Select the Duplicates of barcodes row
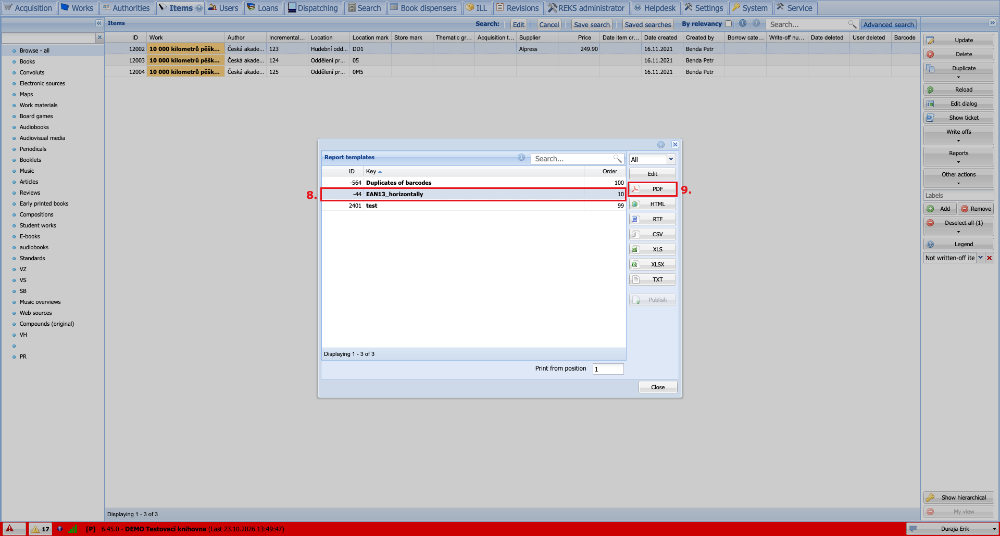Image resolution: width=1000 pixels, height=536 pixels. [473, 182]
